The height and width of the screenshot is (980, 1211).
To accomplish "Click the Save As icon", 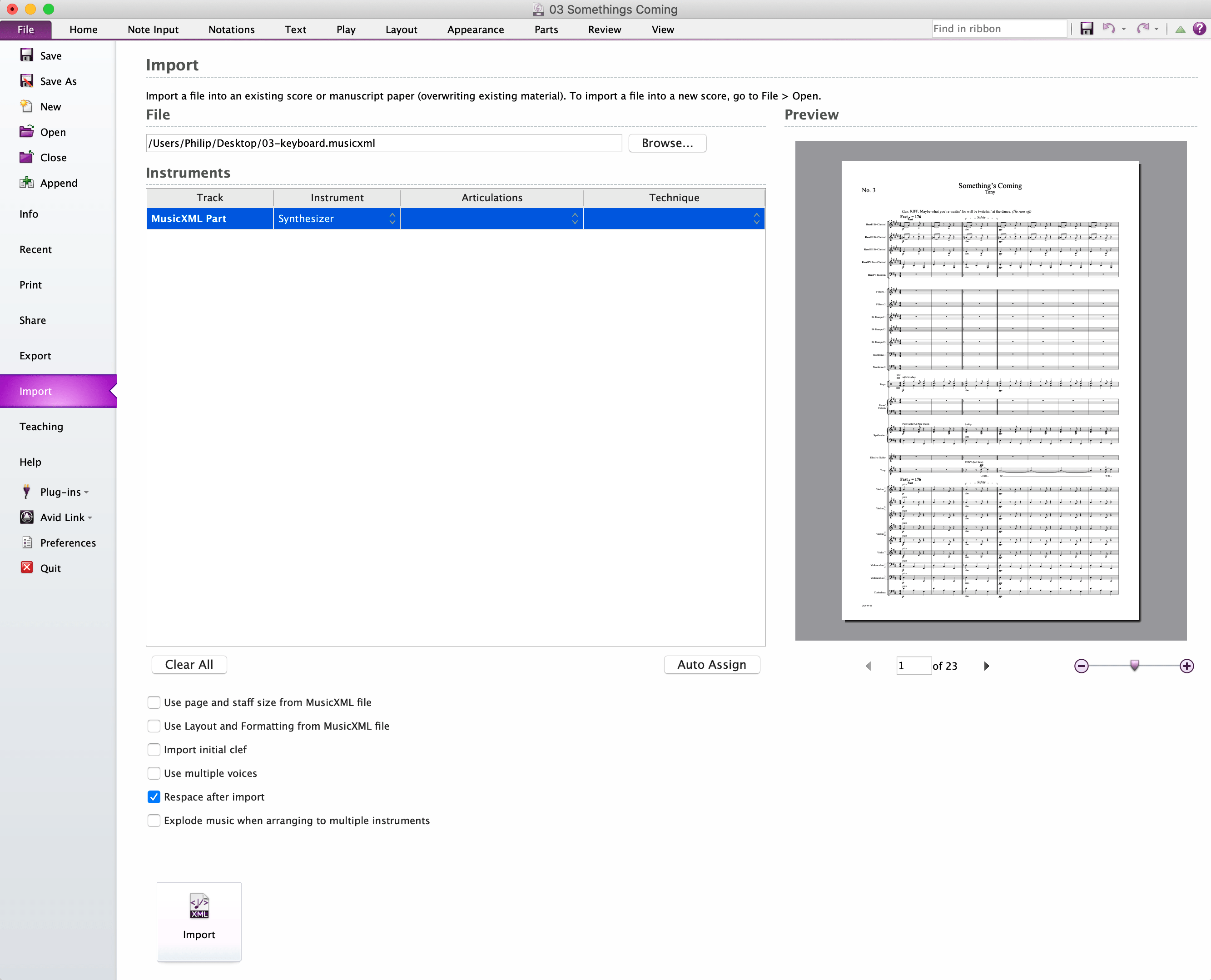I will (26, 81).
